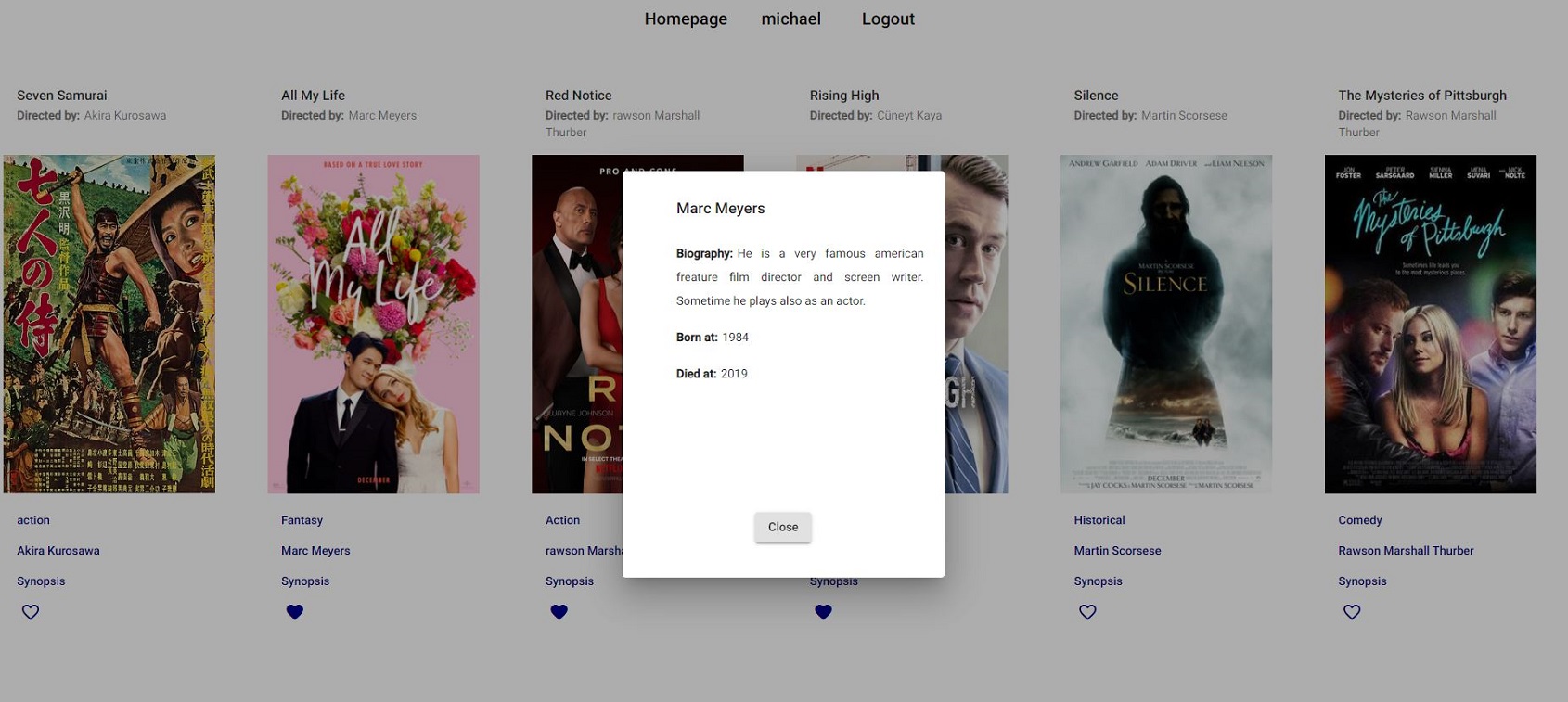
Task: Open Synopsis for Silence
Action: click(1099, 581)
